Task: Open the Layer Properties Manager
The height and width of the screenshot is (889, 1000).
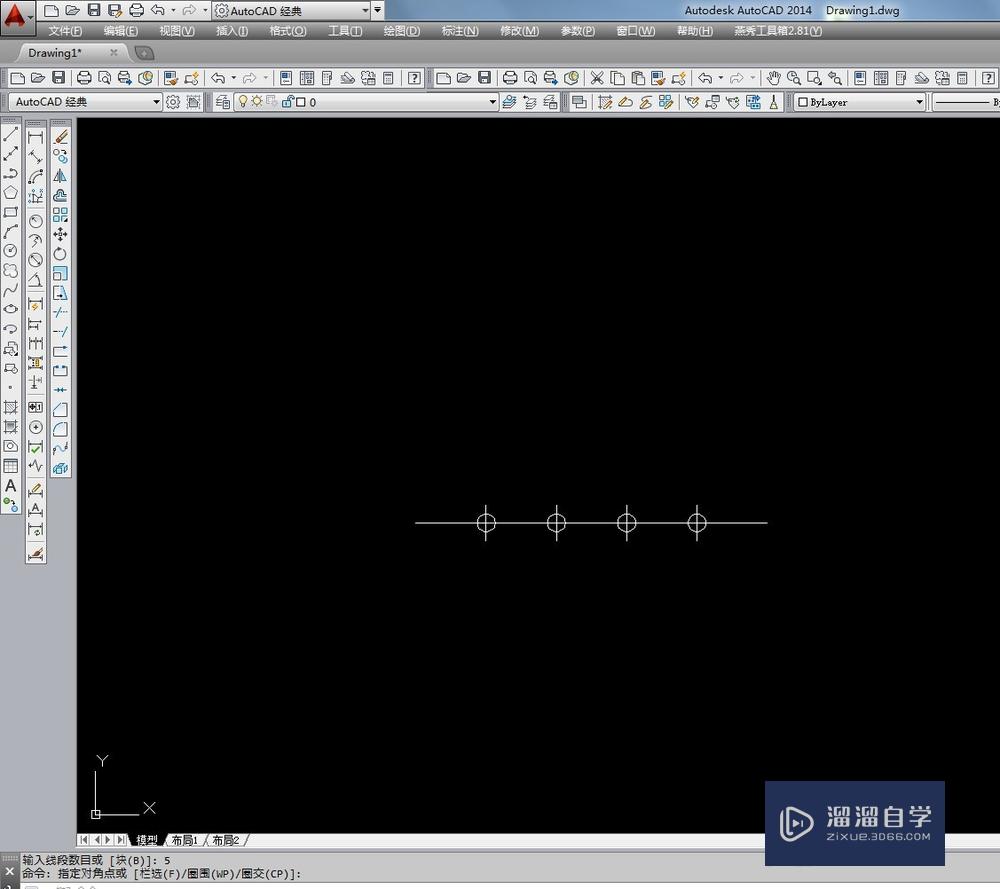Action: point(223,102)
